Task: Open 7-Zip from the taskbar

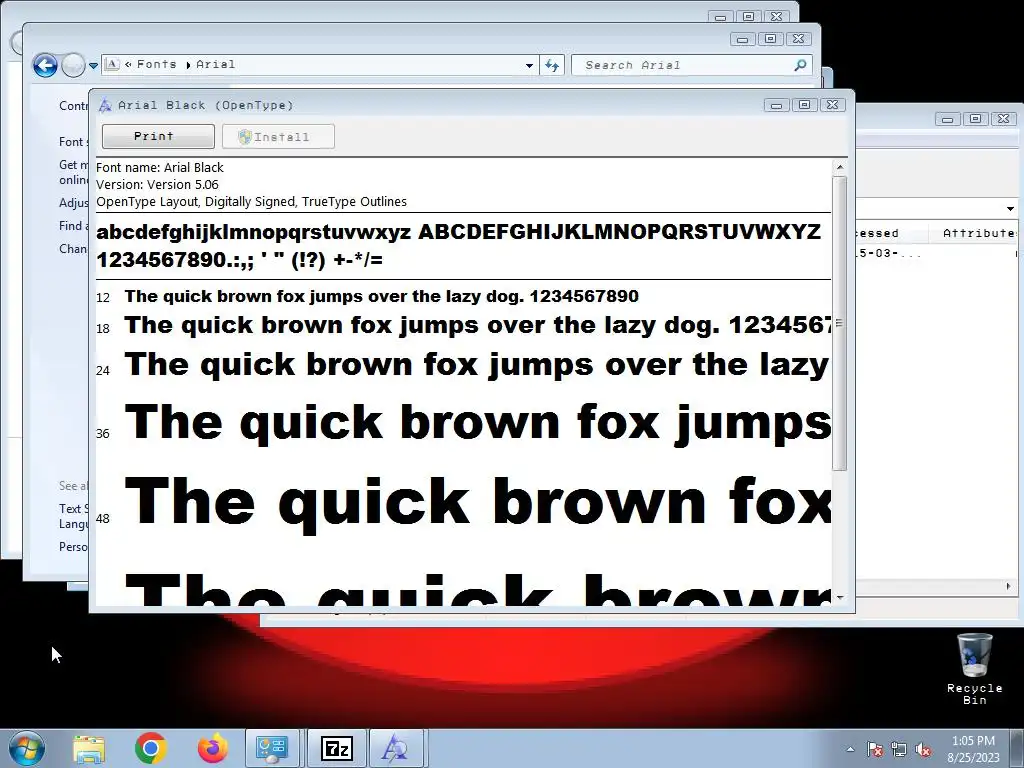Action: [337, 749]
